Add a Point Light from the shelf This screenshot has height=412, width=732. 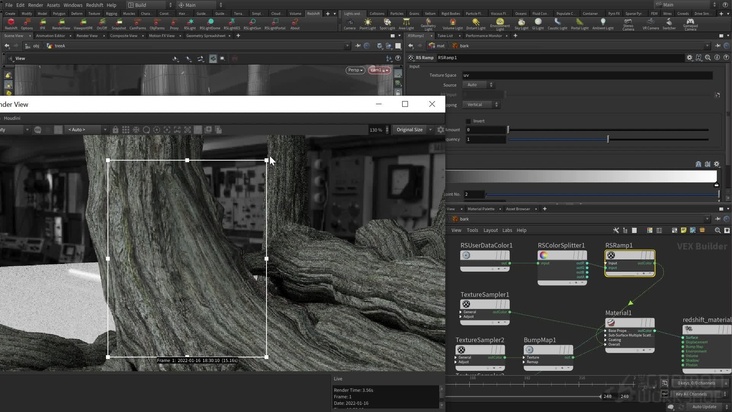[368, 23]
